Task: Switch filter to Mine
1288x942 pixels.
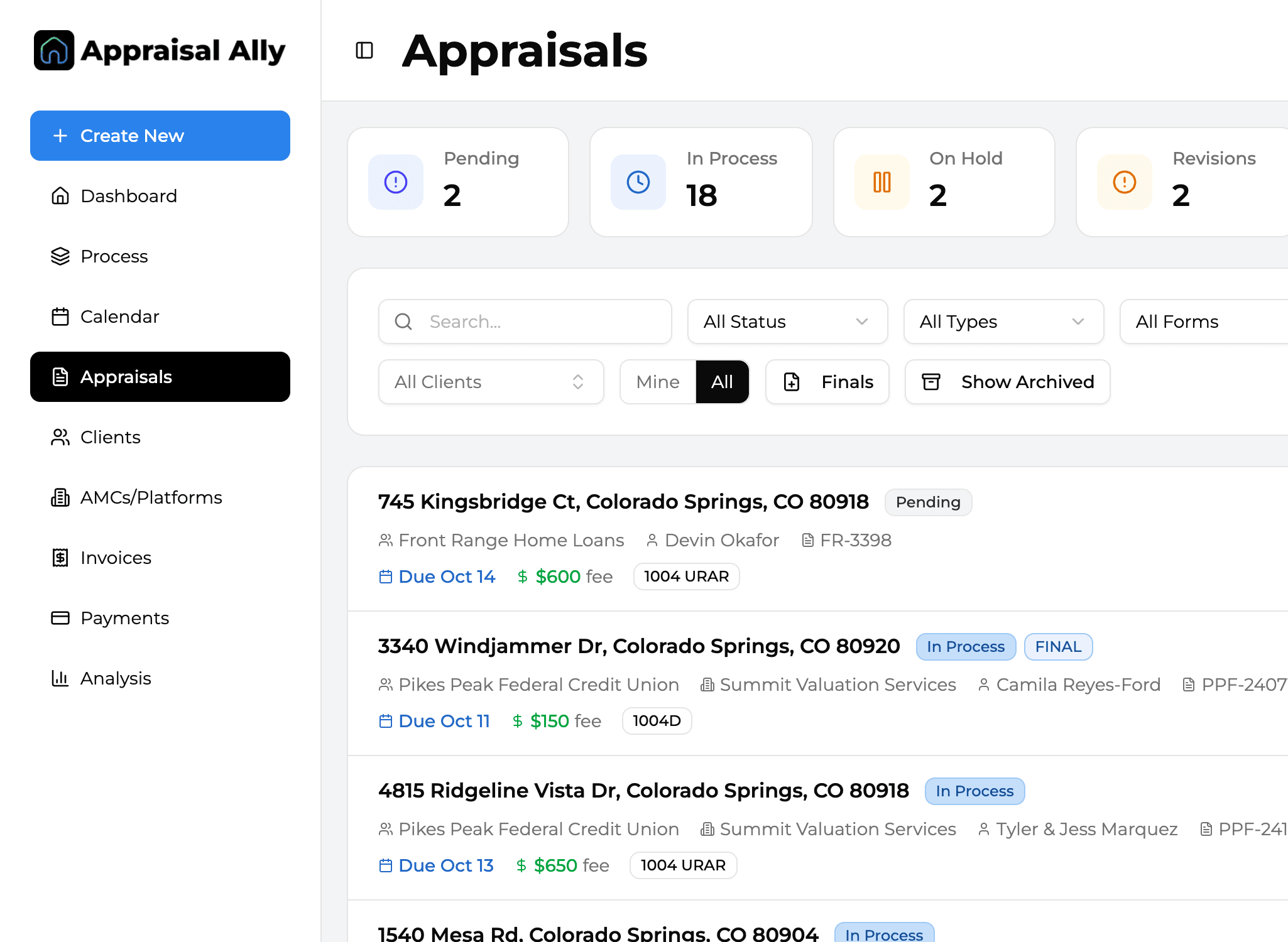Action: coord(658,382)
